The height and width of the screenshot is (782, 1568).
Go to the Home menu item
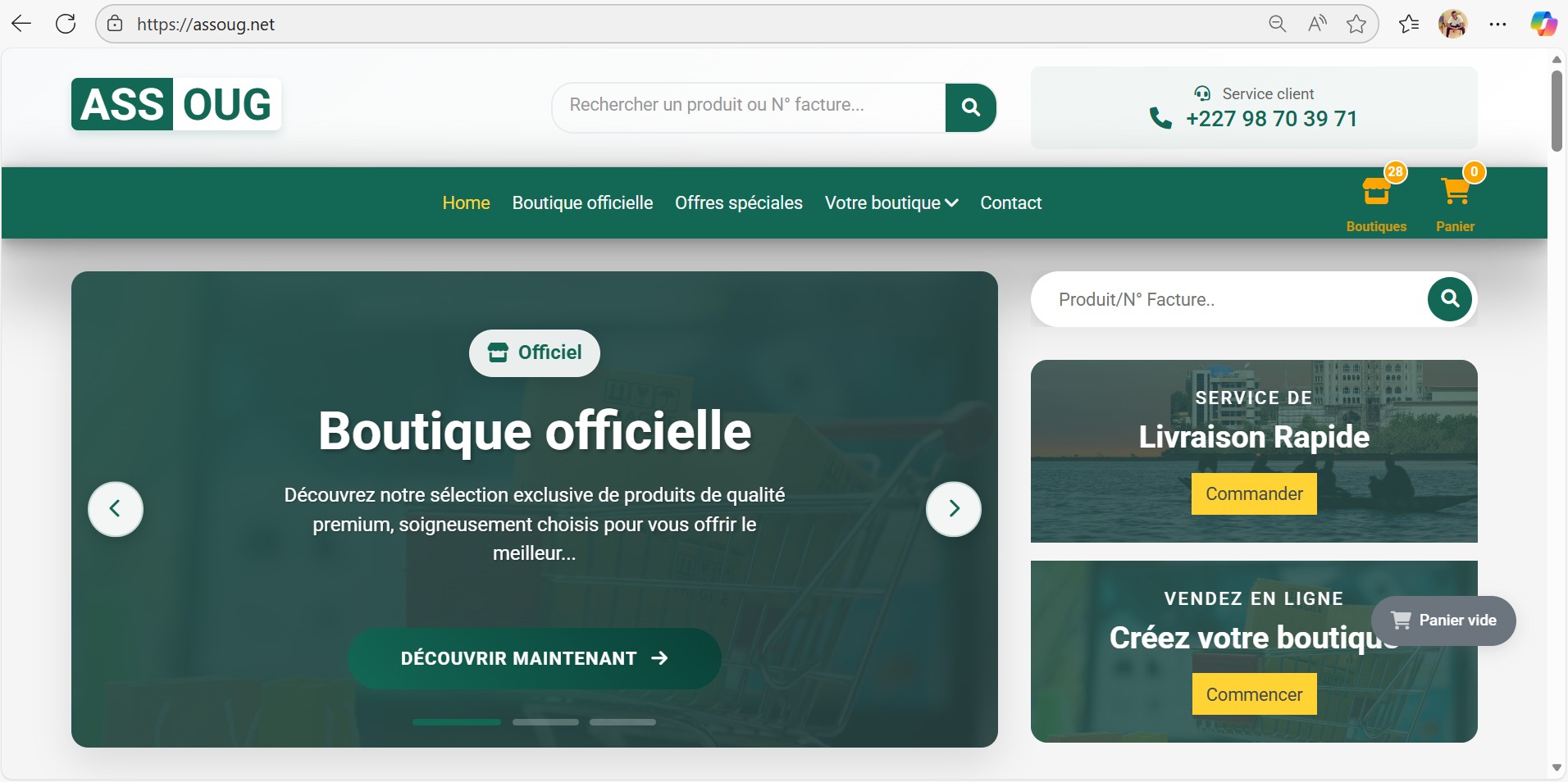point(465,202)
